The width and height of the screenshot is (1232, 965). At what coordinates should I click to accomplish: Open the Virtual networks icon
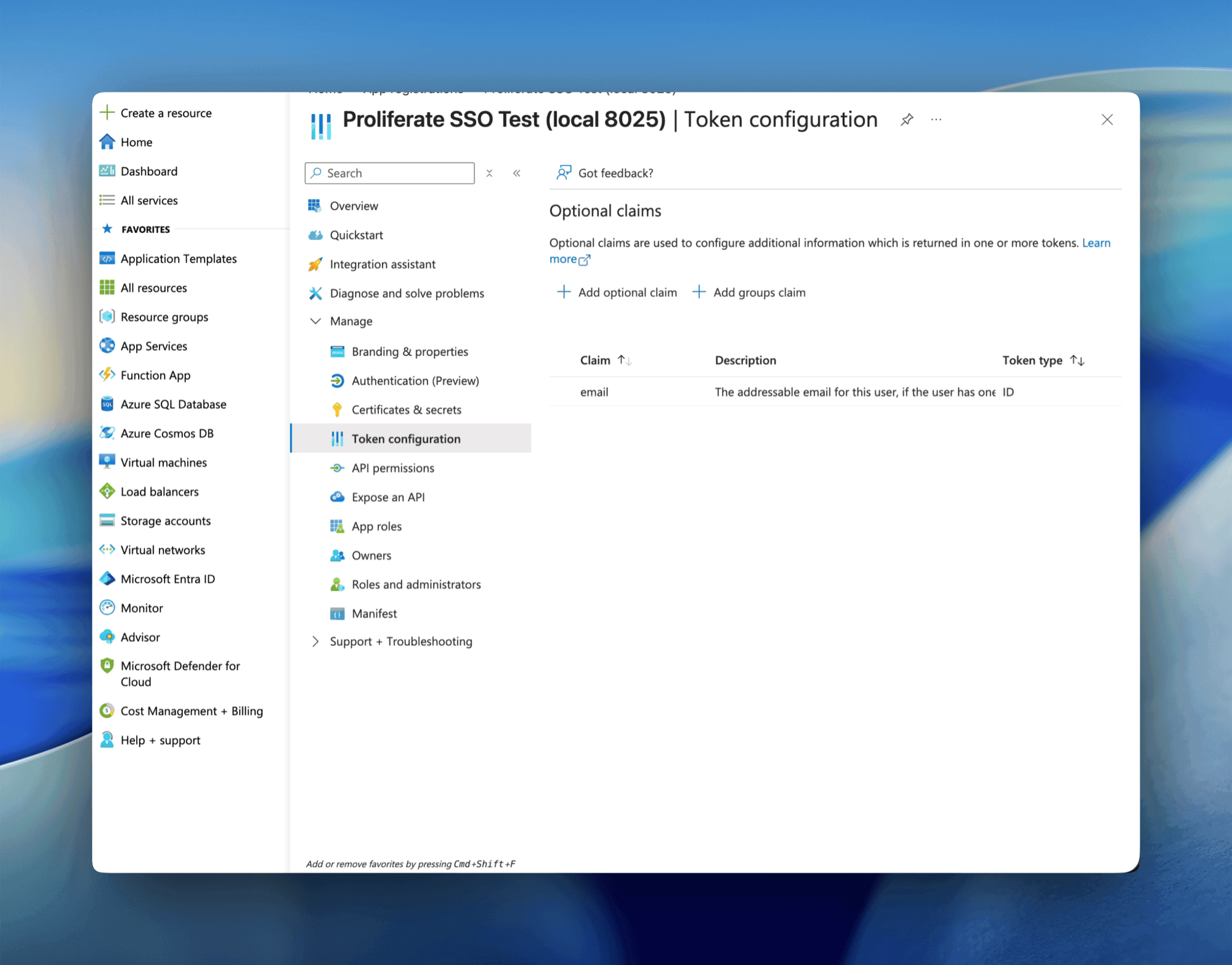click(107, 549)
